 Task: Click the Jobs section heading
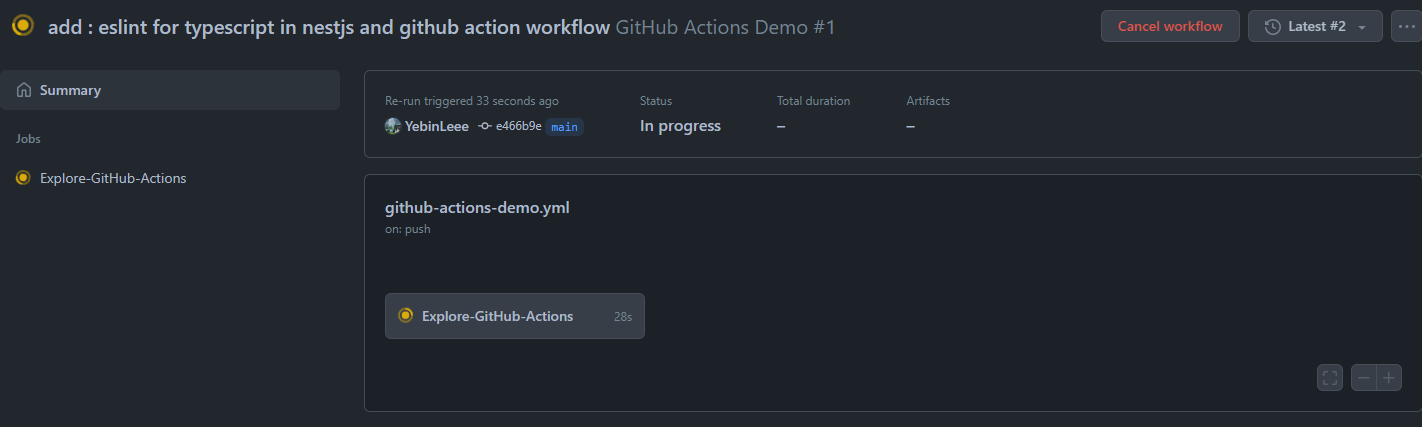pos(28,139)
